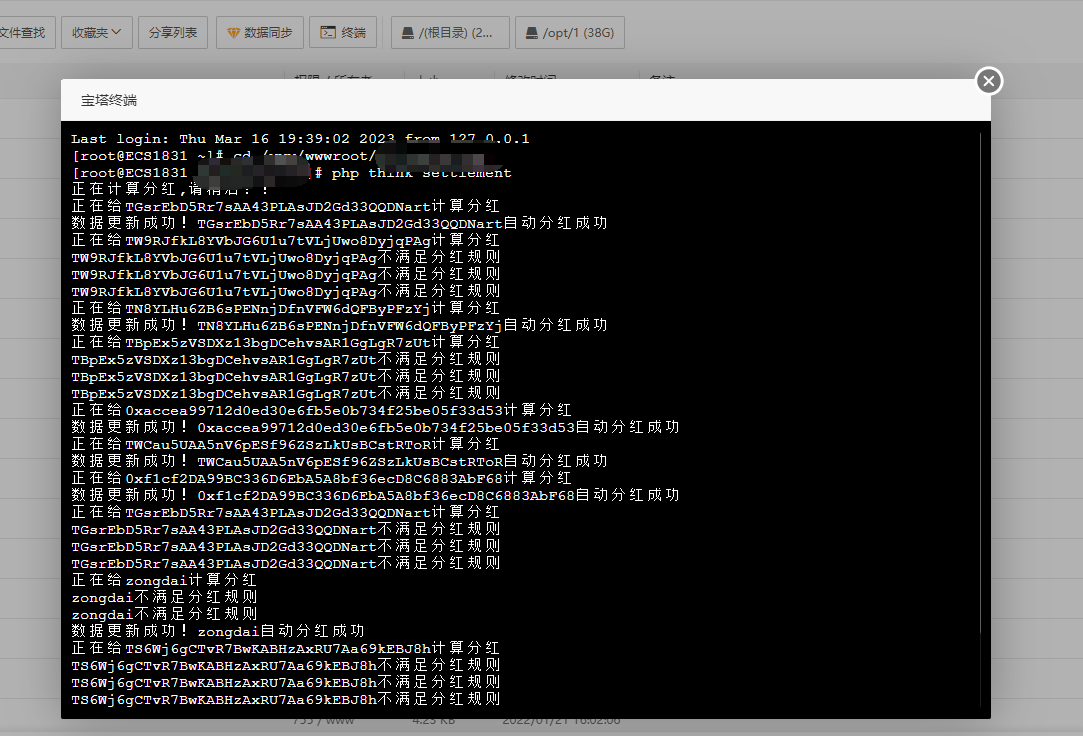Click the 0xf1cf2DA9 自动分红成功 line
Screen dimensions: 1083x736
376,495
